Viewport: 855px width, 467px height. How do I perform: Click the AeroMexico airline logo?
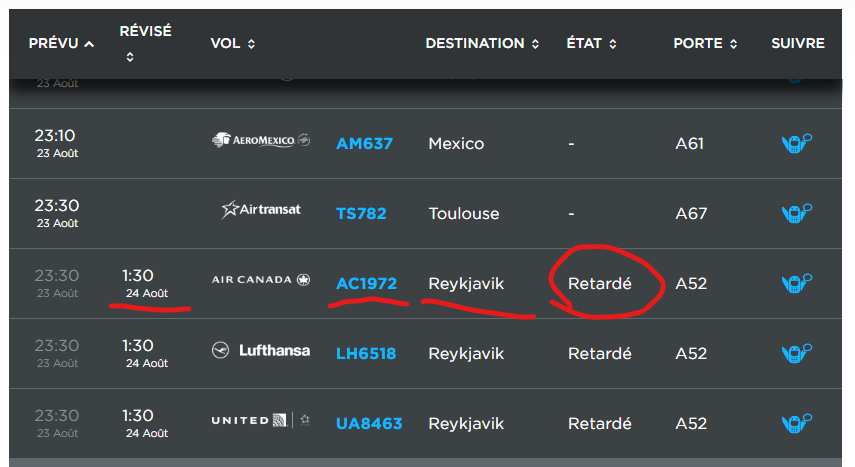click(x=261, y=141)
